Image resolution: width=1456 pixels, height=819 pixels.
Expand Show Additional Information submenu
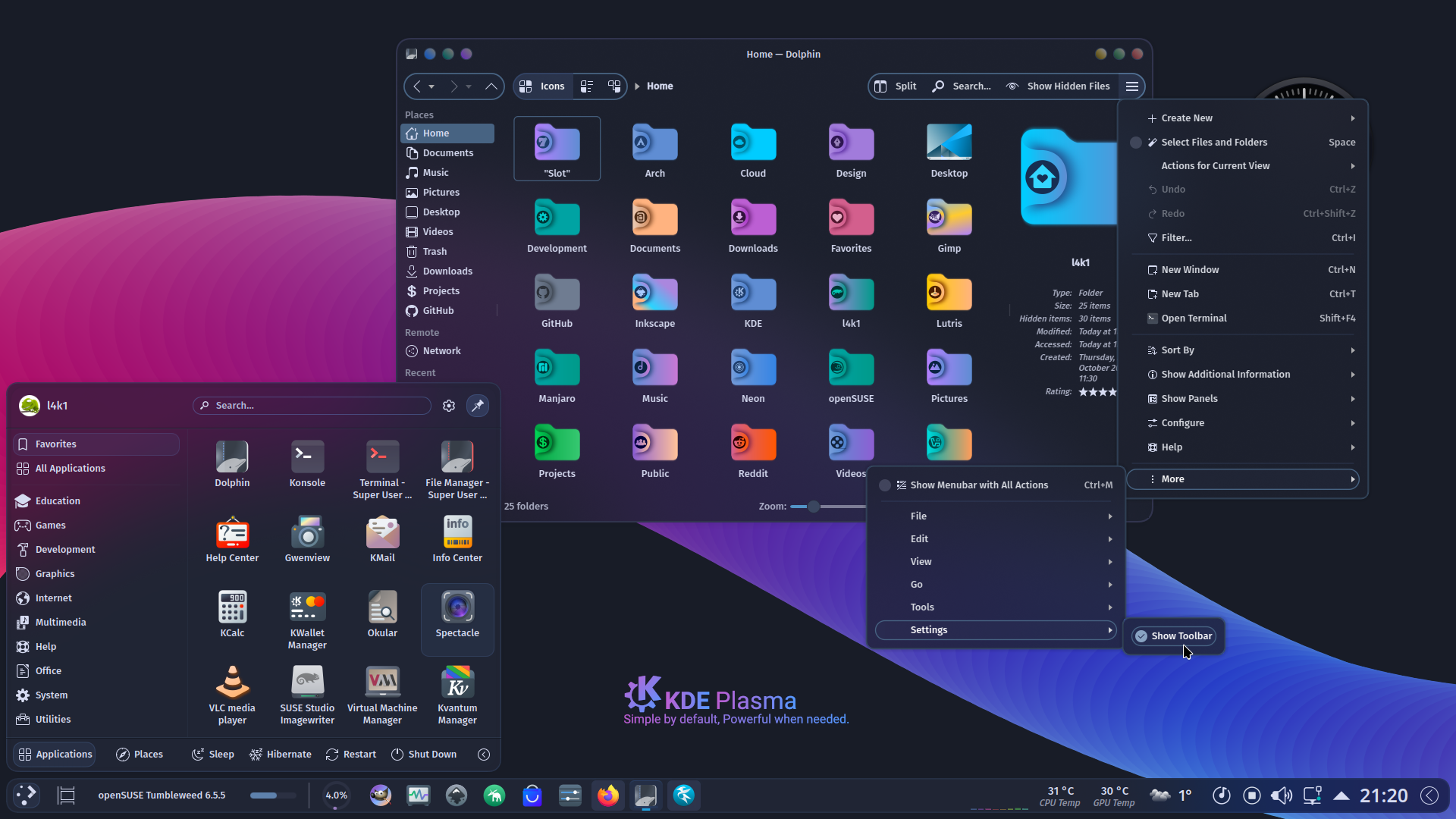click(1244, 375)
